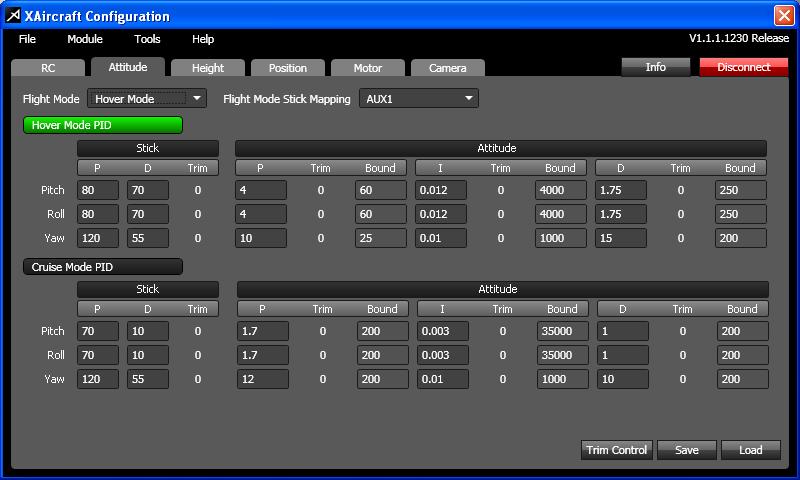Expand the Flight Mode Stick Mapping dropdown
Screen dimensions: 800x480
(x=419, y=98)
